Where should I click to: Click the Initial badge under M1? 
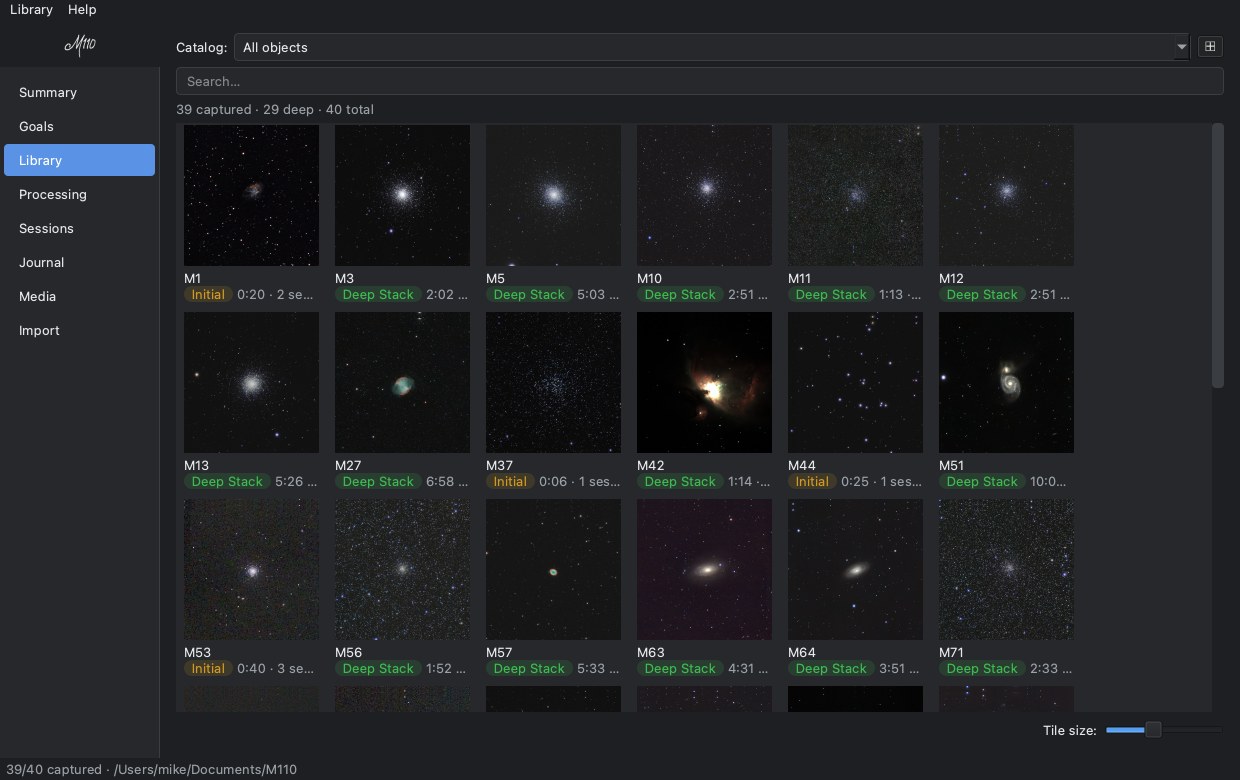[208, 295]
